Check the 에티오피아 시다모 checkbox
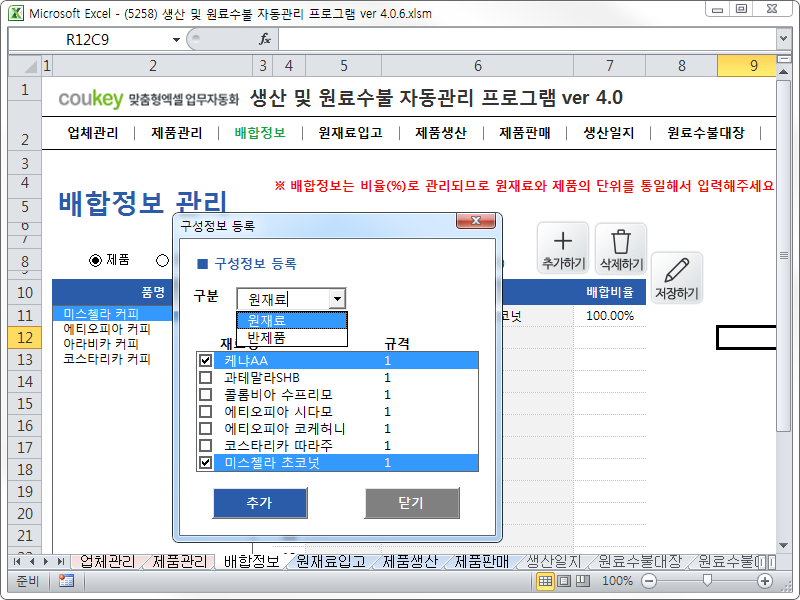800x600 pixels. pyautogui.click(x=206, y=412)
